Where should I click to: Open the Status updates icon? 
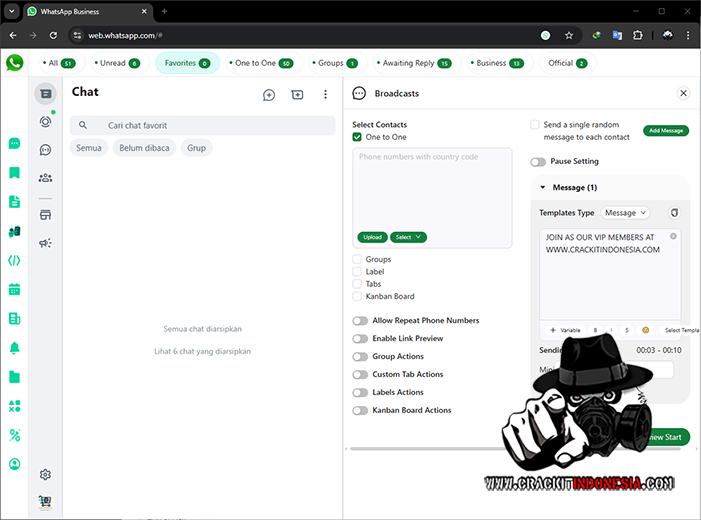coord(45,121)
